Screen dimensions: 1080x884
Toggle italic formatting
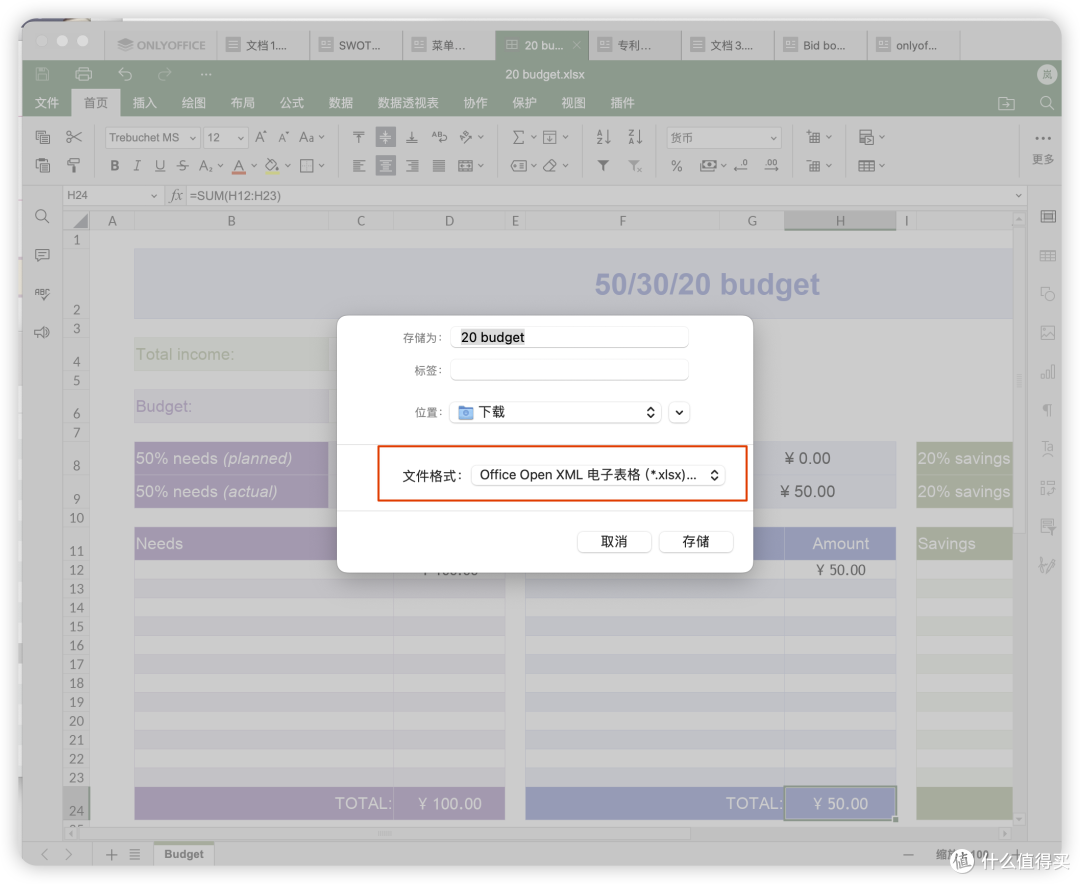click(x=137, y=165)
